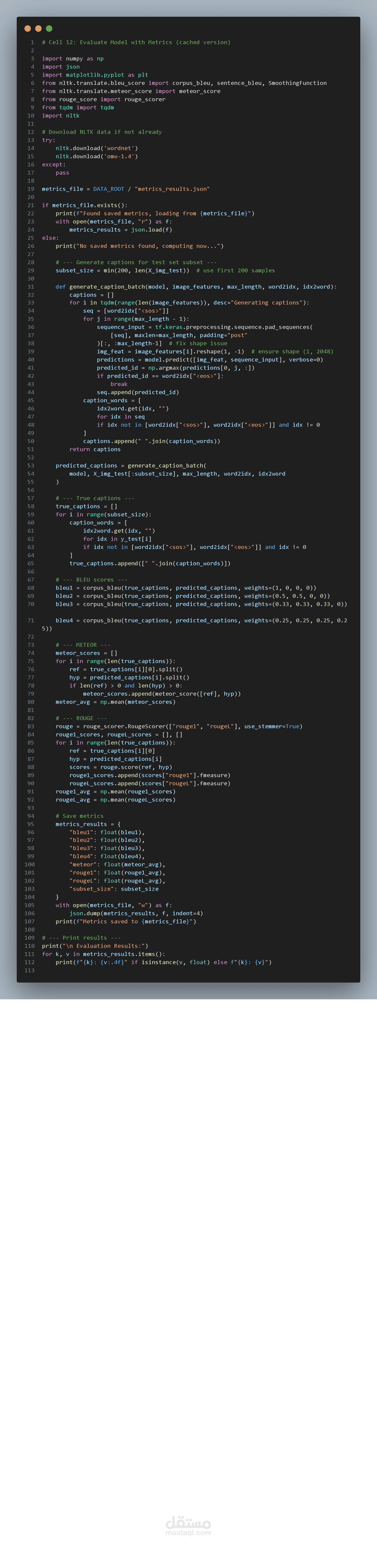The height and width of the screenshot is (1568, 377).
Task: Click comment "# --- ROUGE ---"
Action: (x=81, y=718)
